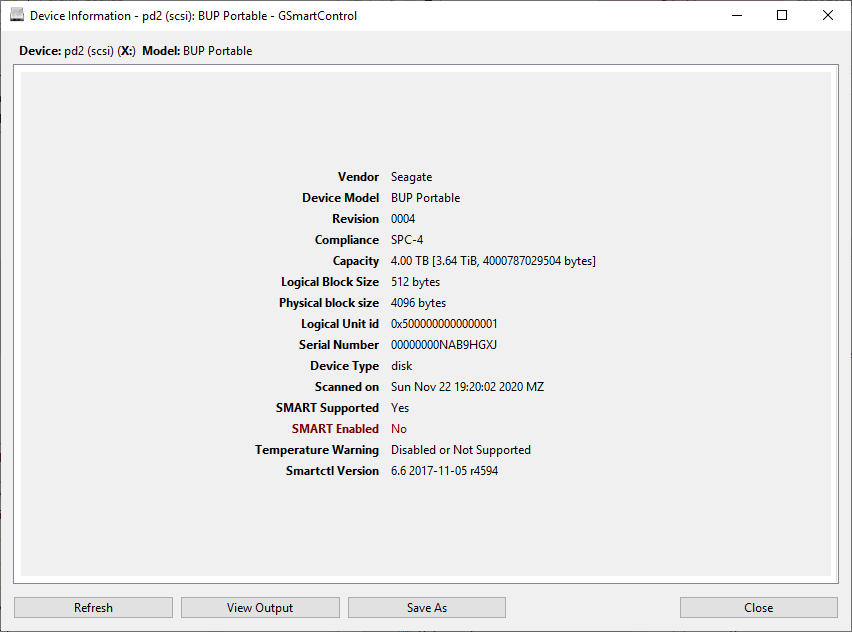The image size is (852, 632).
Task: Click the Capacity value '4.00 TB'
Action: [410, 261]
